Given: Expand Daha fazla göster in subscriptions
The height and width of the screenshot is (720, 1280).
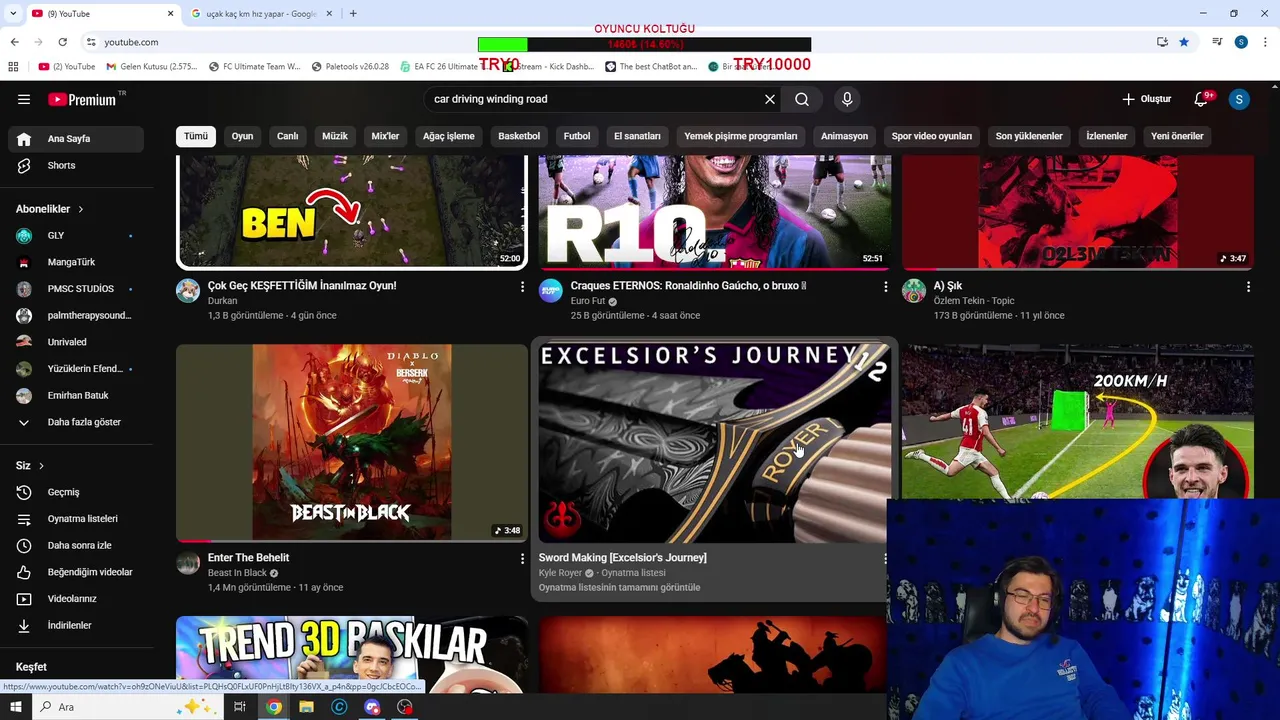Looking at the screenshot, I should coord(76,422).
